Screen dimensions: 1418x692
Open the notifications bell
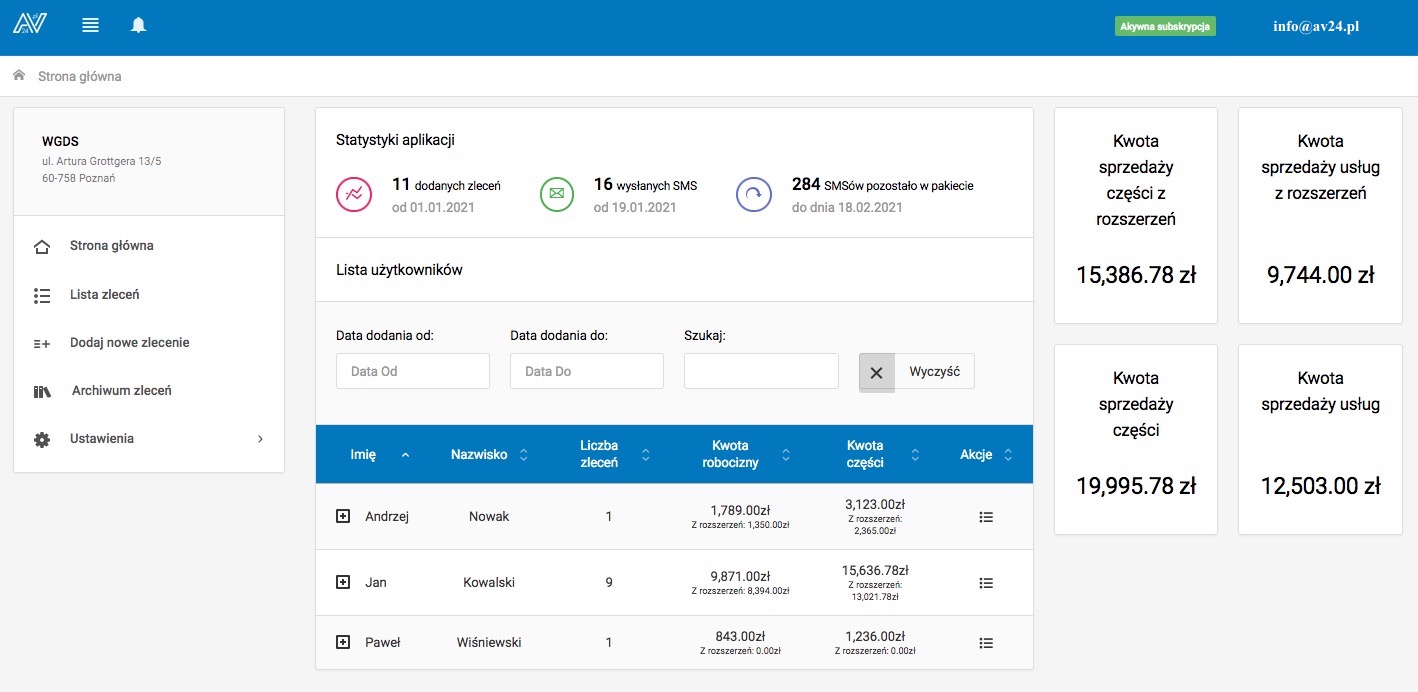coord(139,26)
